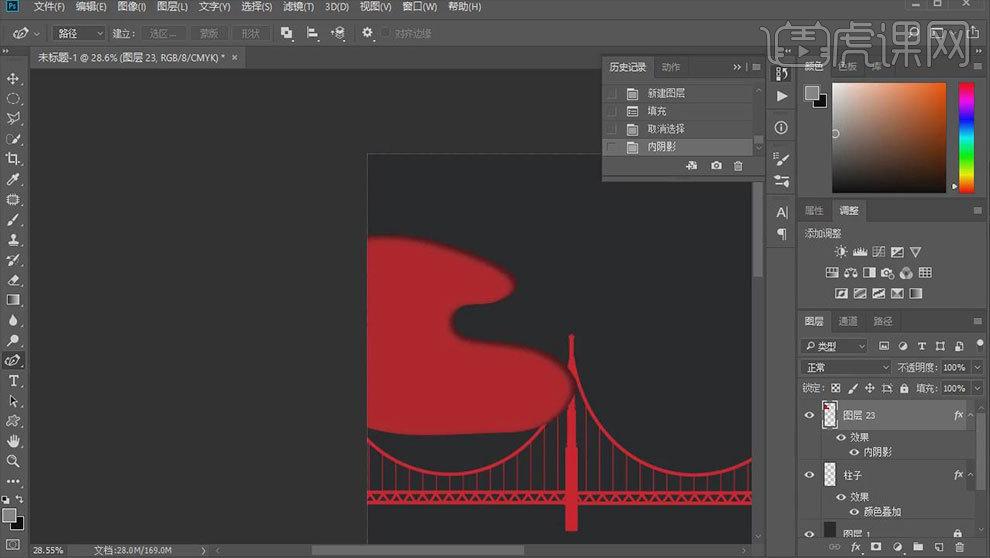Select the Move tool

(13, 79)
